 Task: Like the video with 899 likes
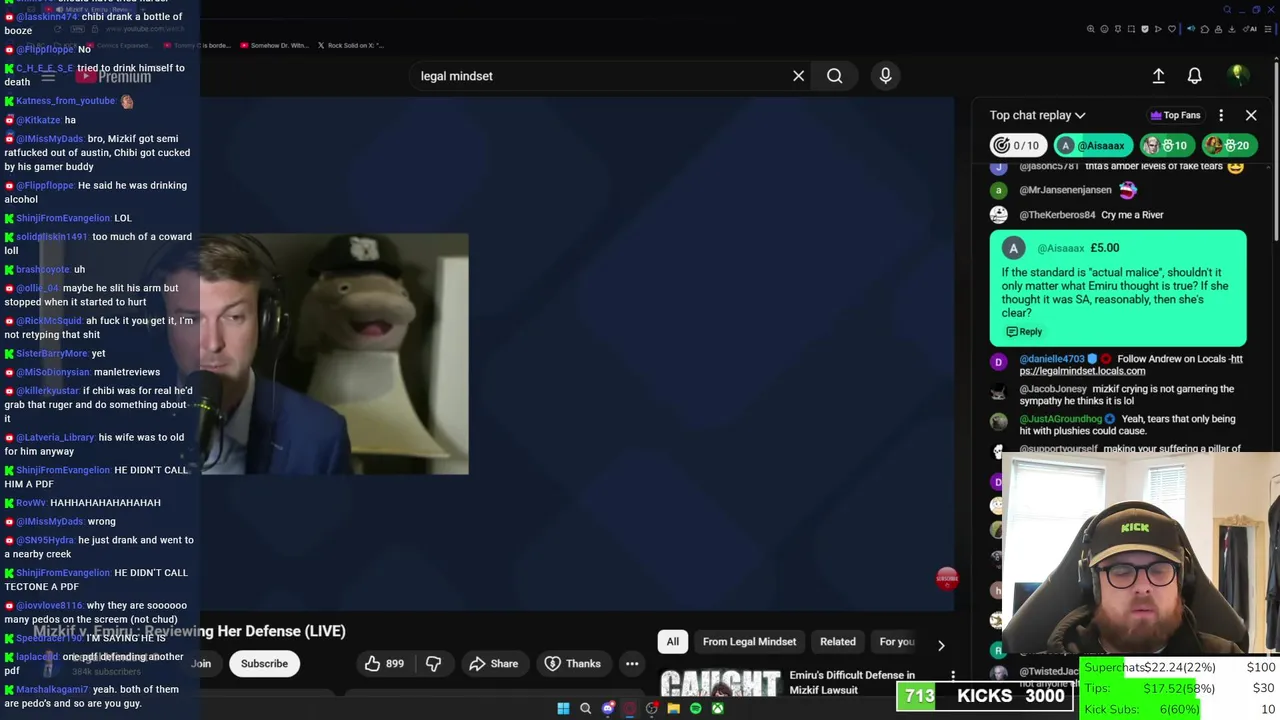(384, 663)
